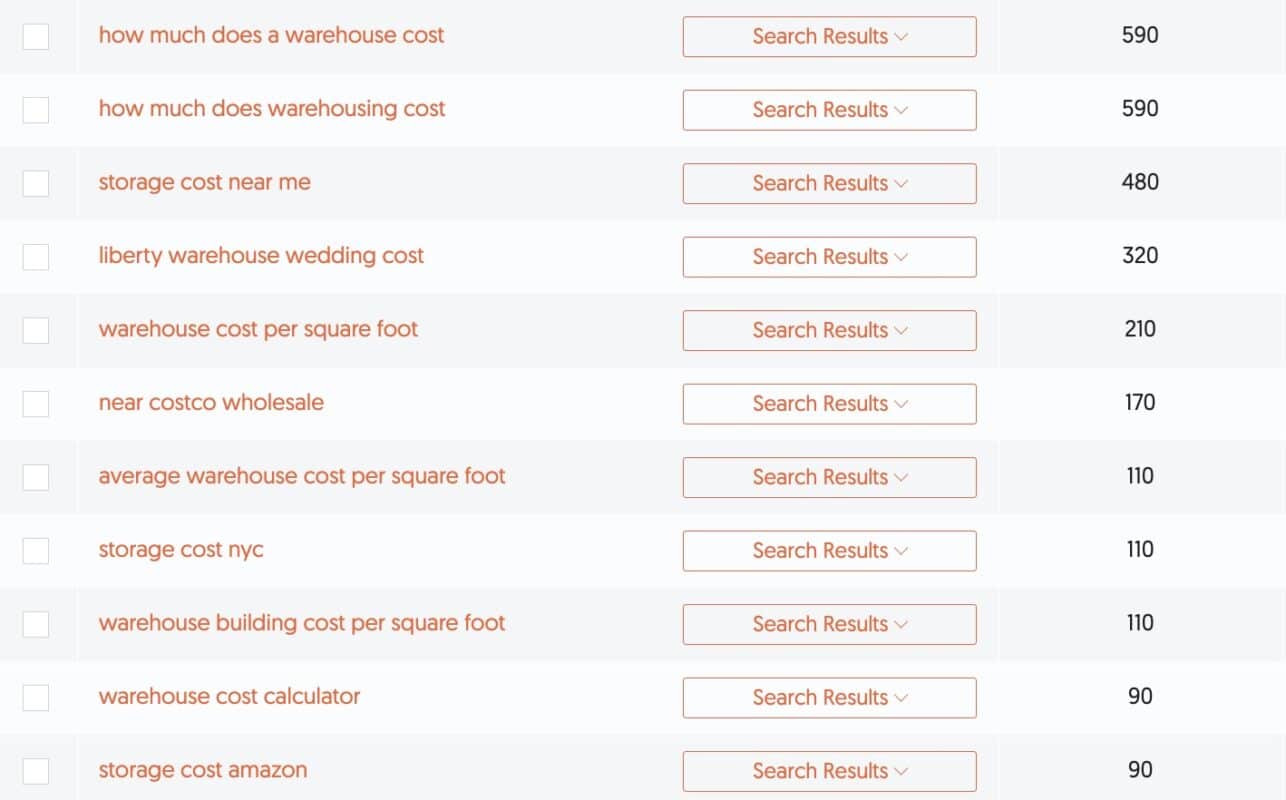Expand Search Results for 'how much does warehousing cost'
This screenshot has width=1286, height=800.
[829, 110]
